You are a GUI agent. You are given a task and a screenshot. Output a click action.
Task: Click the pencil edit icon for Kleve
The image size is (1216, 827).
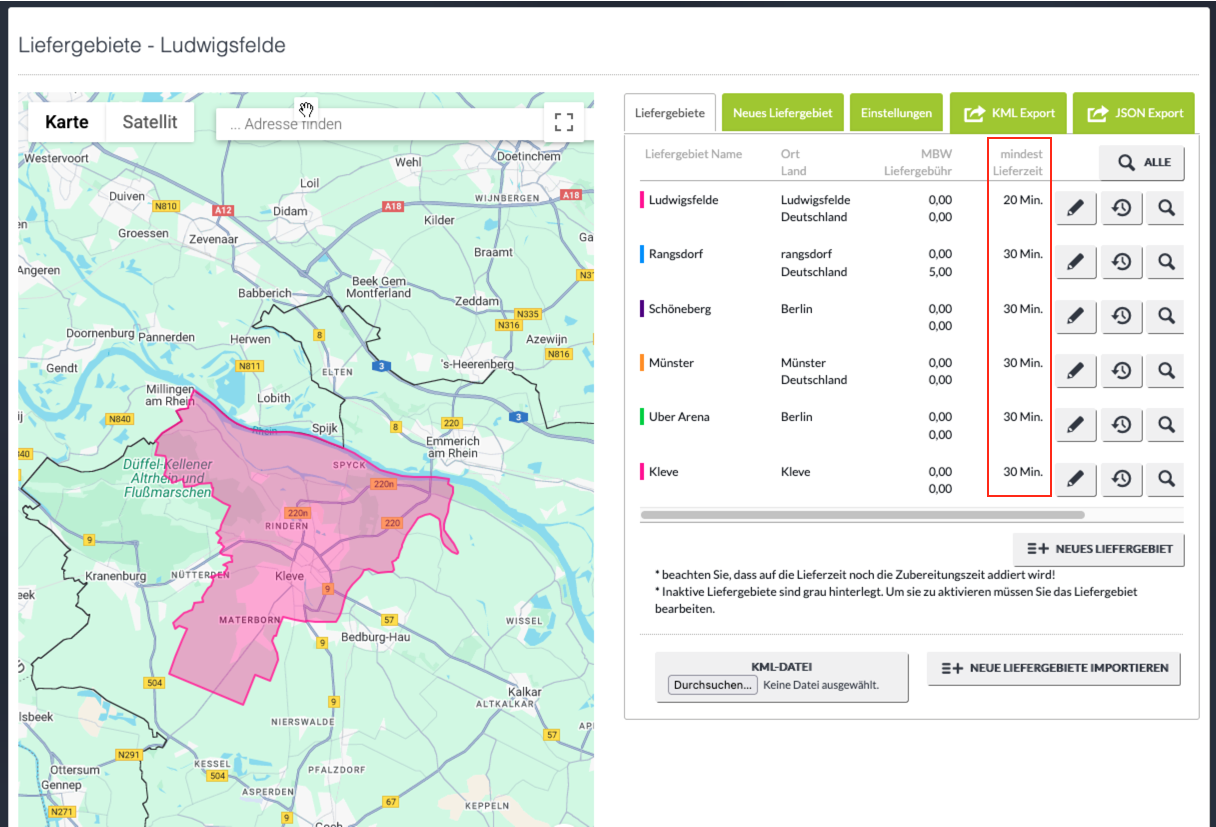pos(1075,479)
